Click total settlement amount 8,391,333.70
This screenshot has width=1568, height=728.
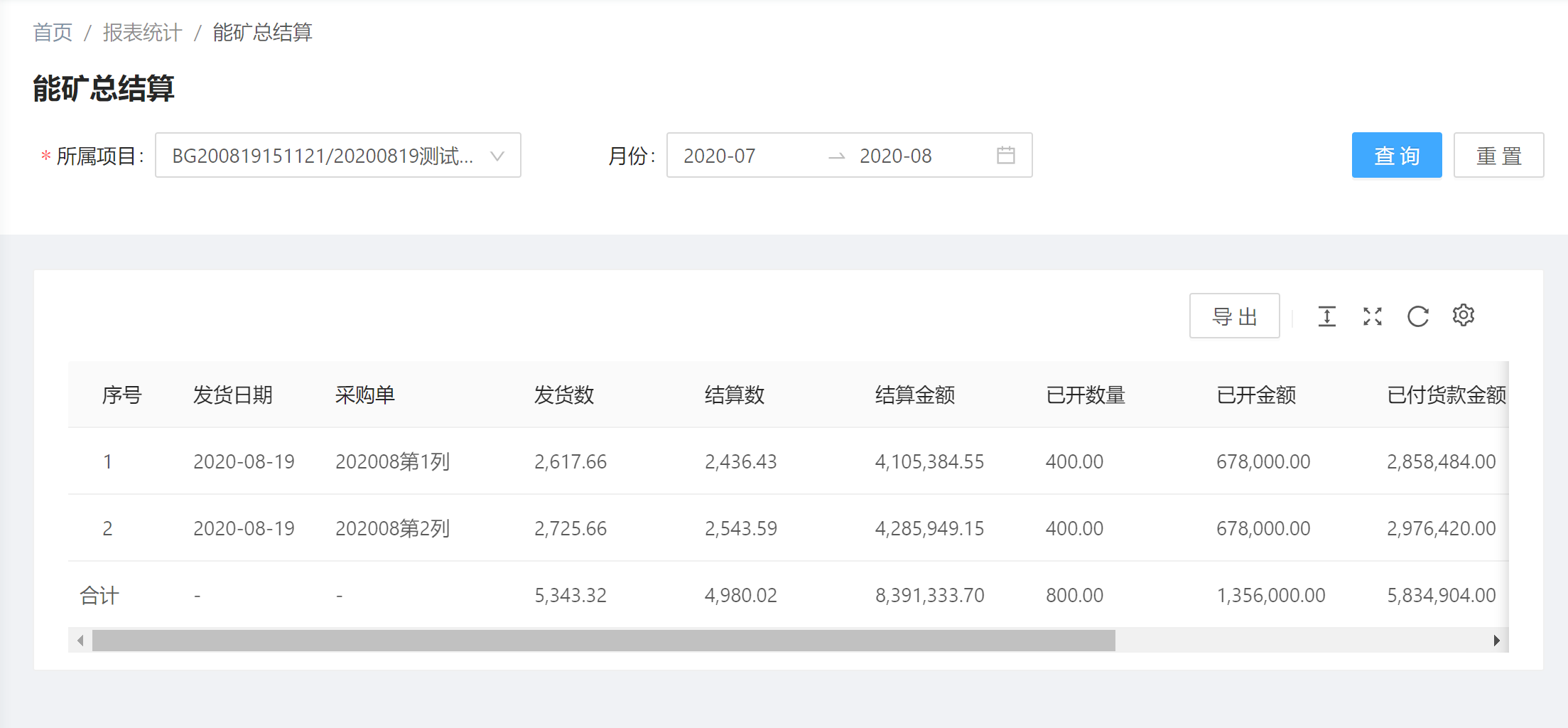(x=930, y=595)
